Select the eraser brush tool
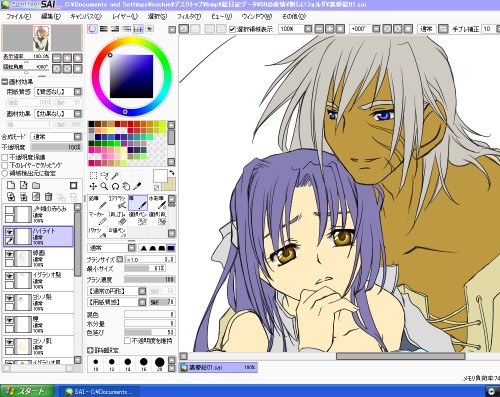500x397 pixels. 117,219
